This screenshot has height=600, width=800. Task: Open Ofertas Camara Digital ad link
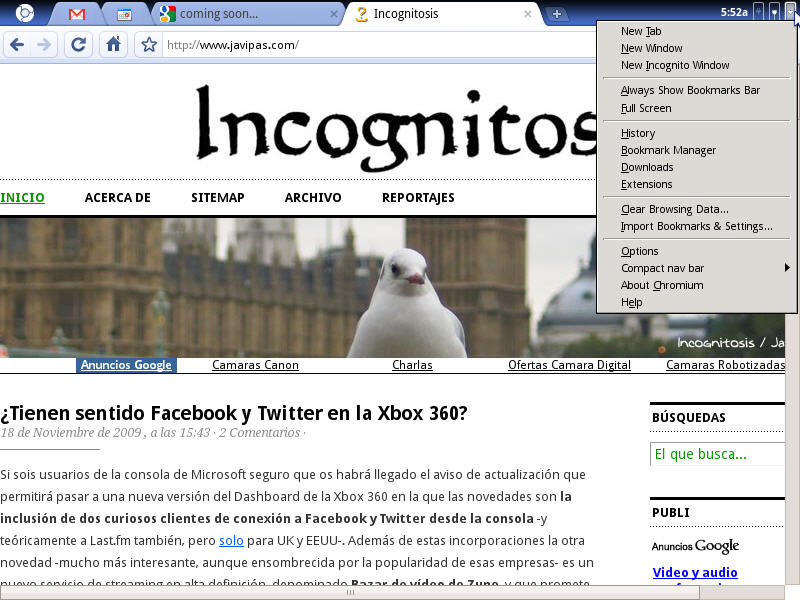pos(569,365)
